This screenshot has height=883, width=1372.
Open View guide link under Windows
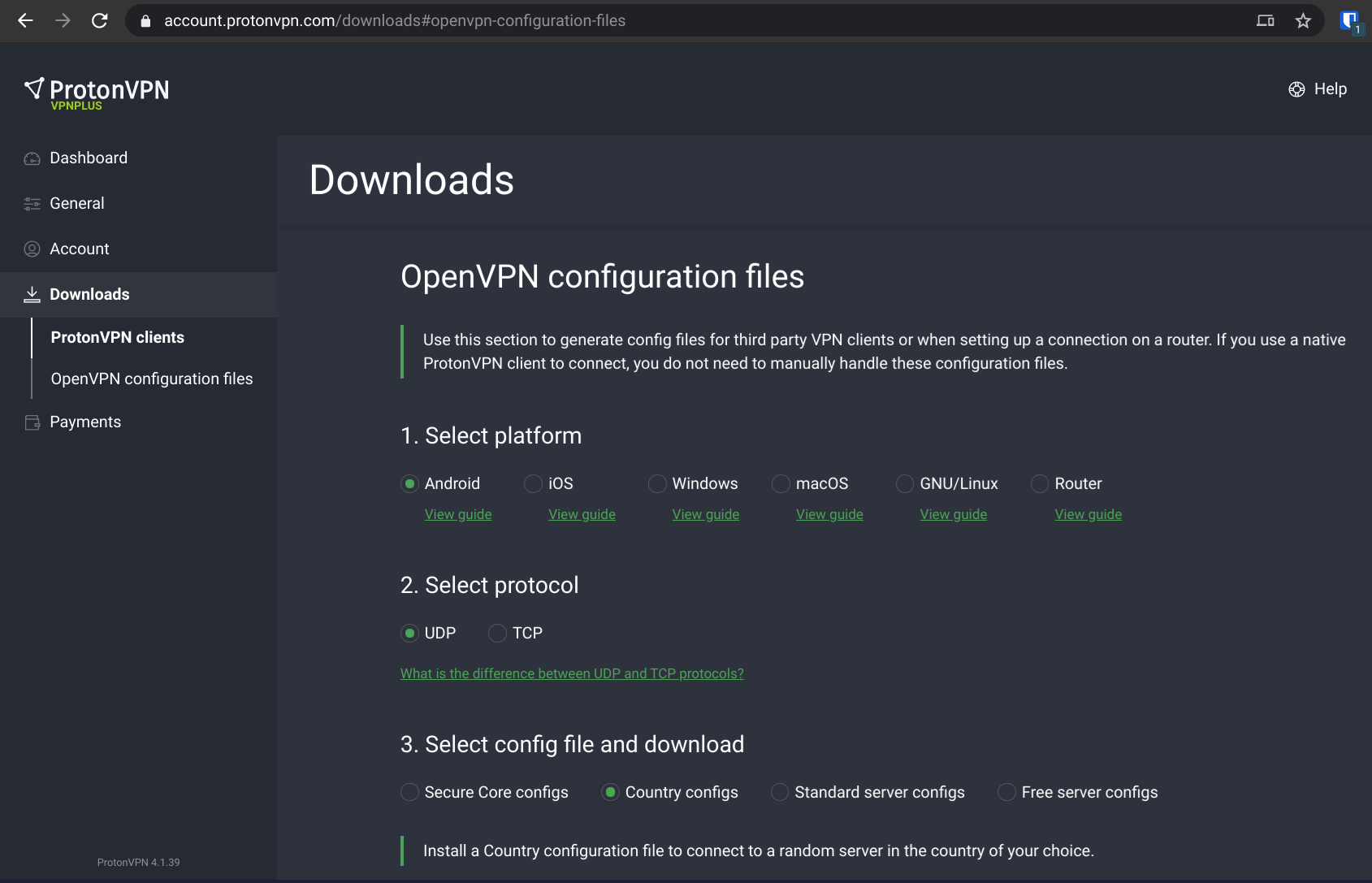tap(706, 515)
